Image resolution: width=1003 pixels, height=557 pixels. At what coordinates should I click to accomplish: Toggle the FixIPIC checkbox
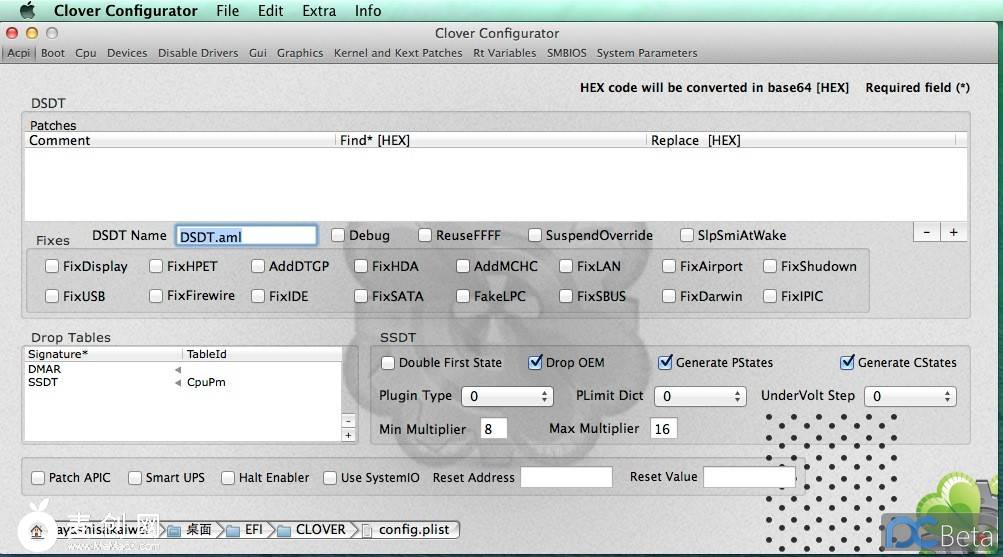[770, 296]
